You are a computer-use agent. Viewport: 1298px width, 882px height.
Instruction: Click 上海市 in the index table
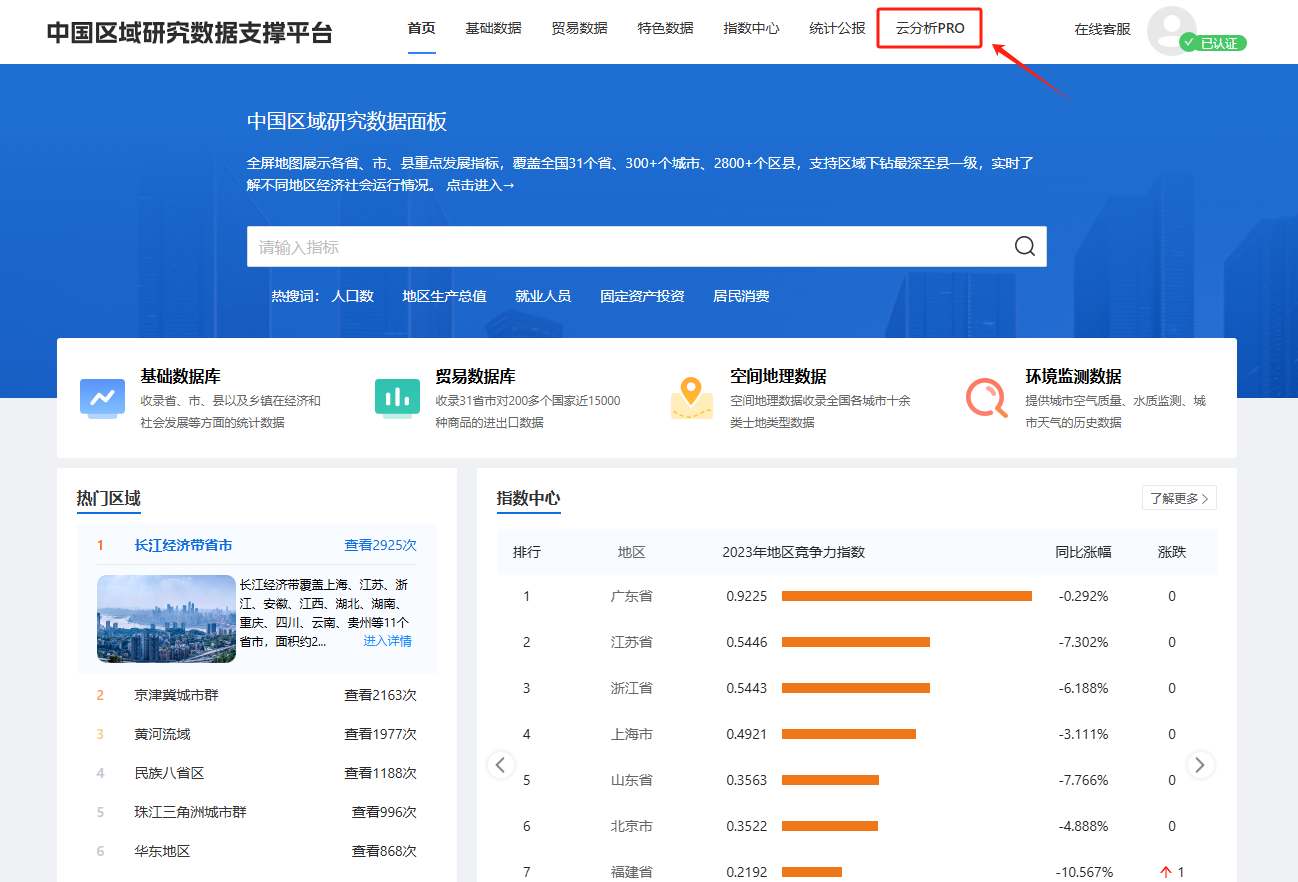[x=631, y=734]
